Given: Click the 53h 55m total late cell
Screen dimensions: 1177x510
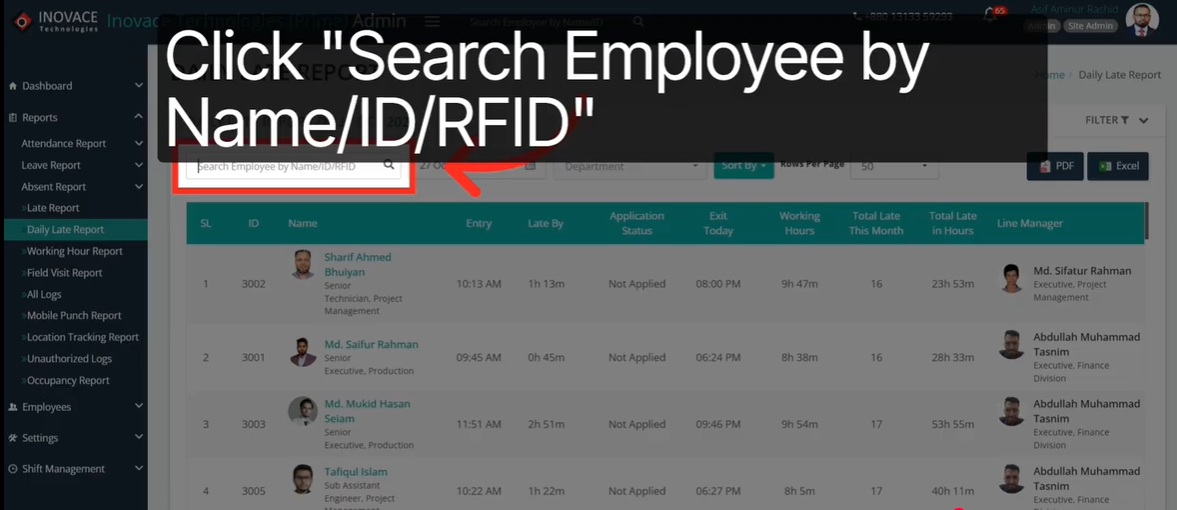Looking at the screenshot, I should click(952, 424).
